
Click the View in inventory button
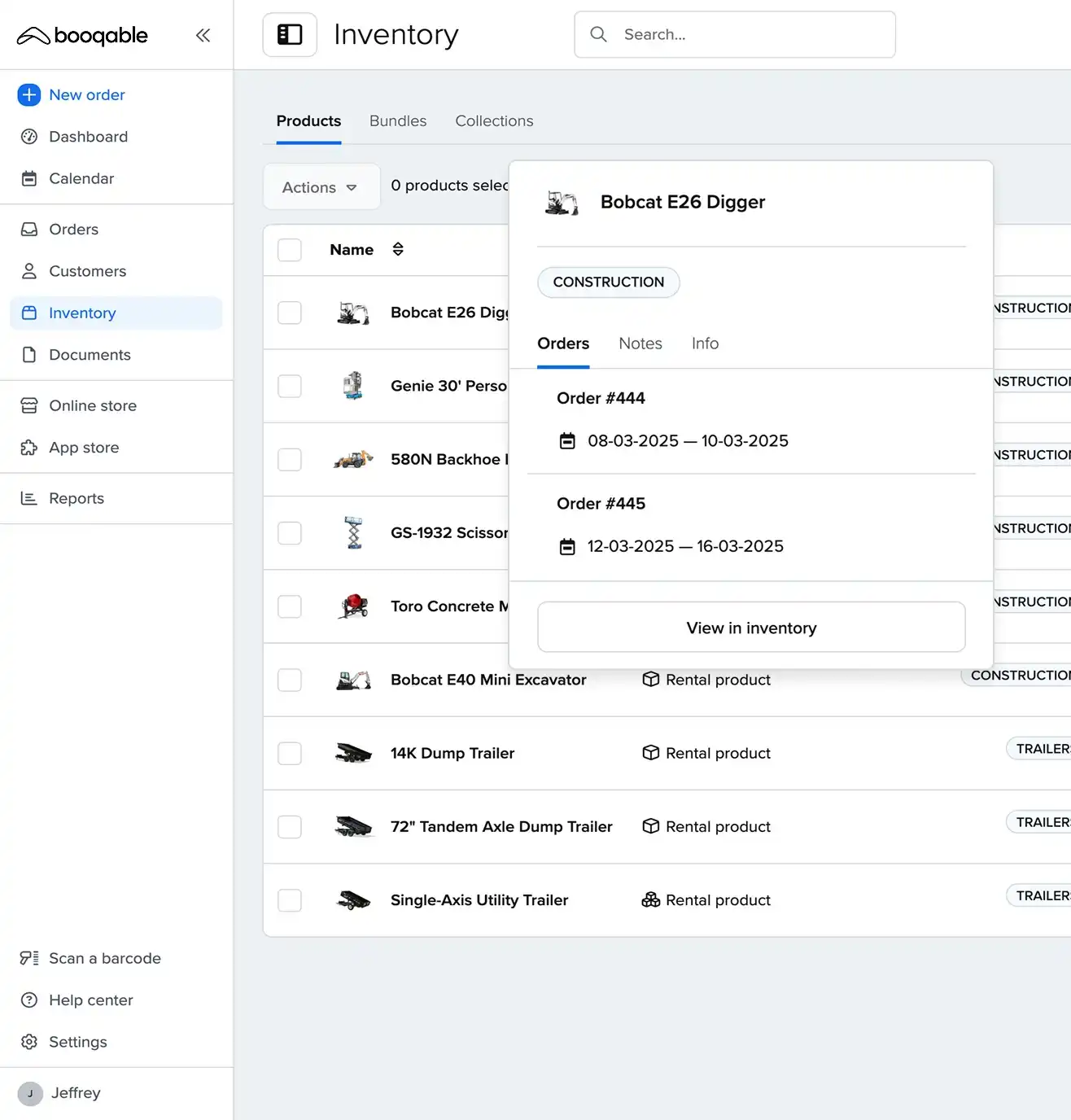(x=750, y=628)
